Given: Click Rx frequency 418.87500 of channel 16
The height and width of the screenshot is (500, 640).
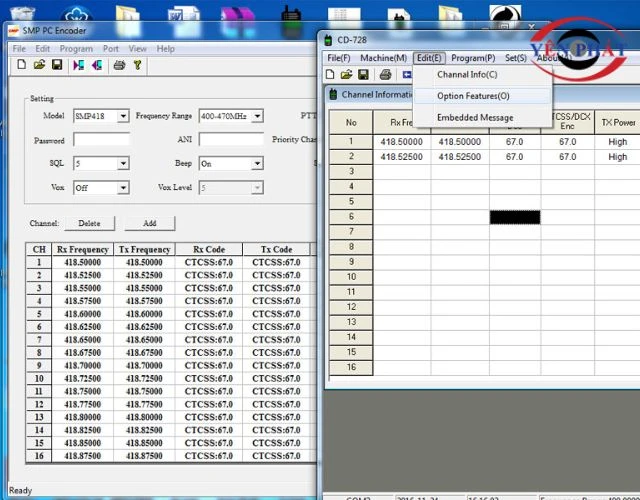Looking at the screenshot, I should [x=82, y=456].
